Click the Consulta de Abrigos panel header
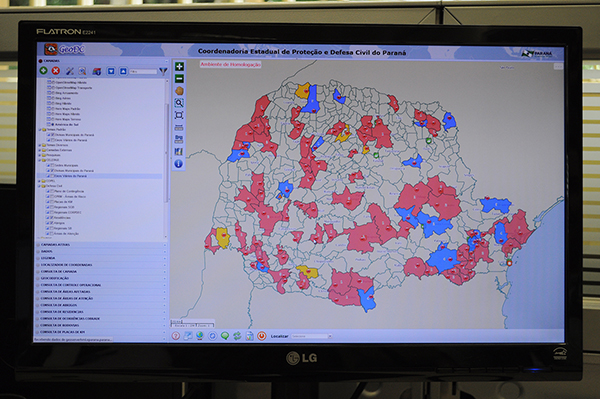The width and height of the screenshot is (600, 399). point(102,305)
